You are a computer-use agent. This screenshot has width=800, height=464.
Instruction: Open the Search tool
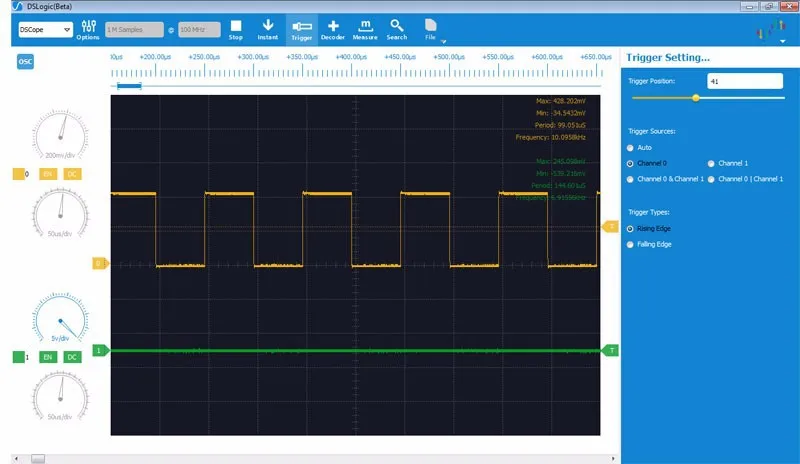coord(396,30)
